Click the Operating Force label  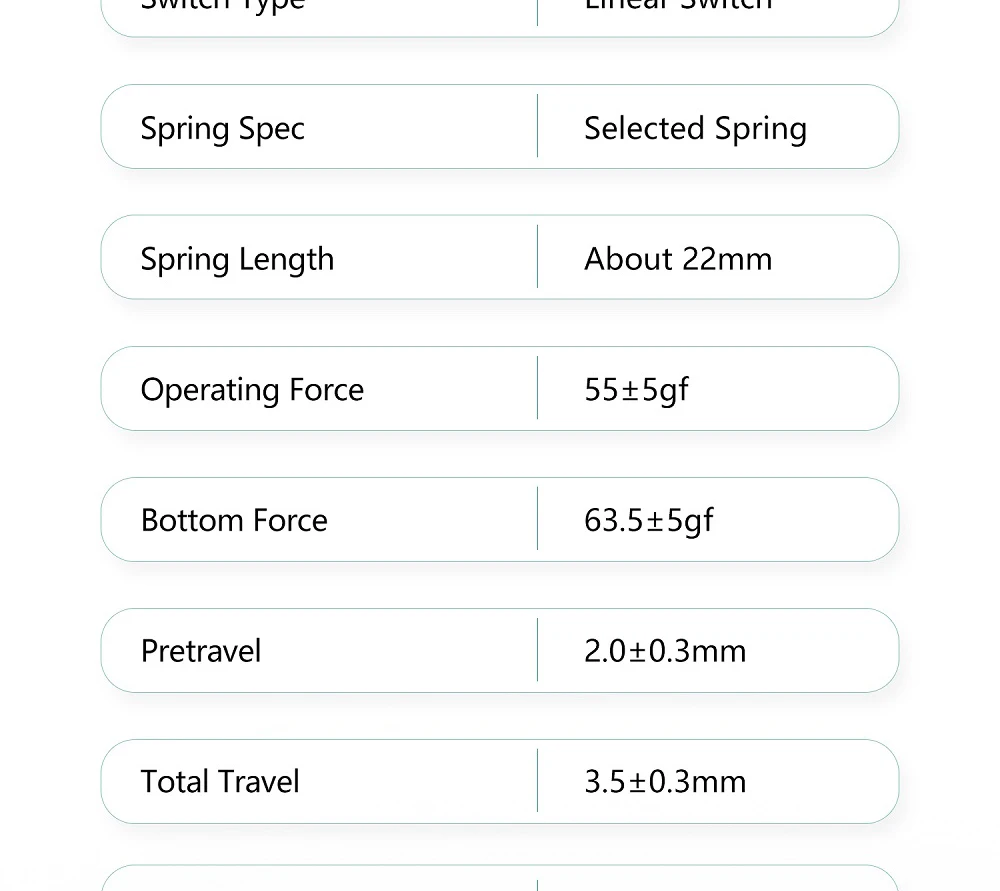(x=252, y=390)
